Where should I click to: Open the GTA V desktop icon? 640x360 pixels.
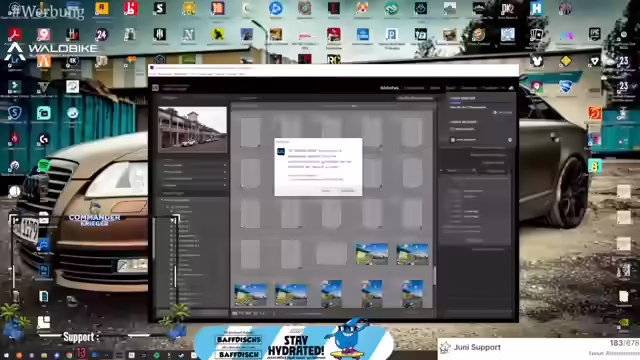click(x=44, y=86)
